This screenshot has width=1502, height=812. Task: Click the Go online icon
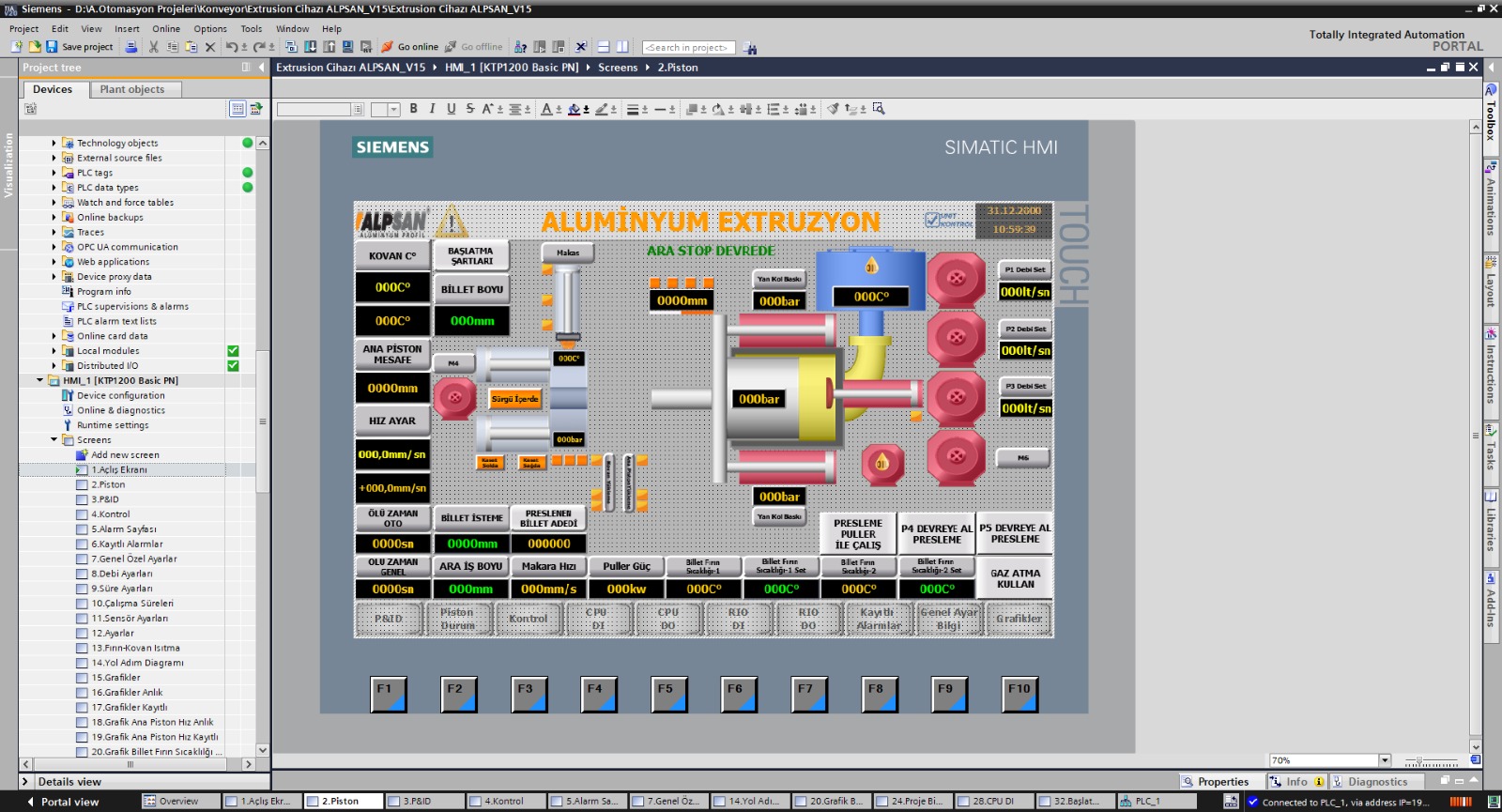point(387,47)
